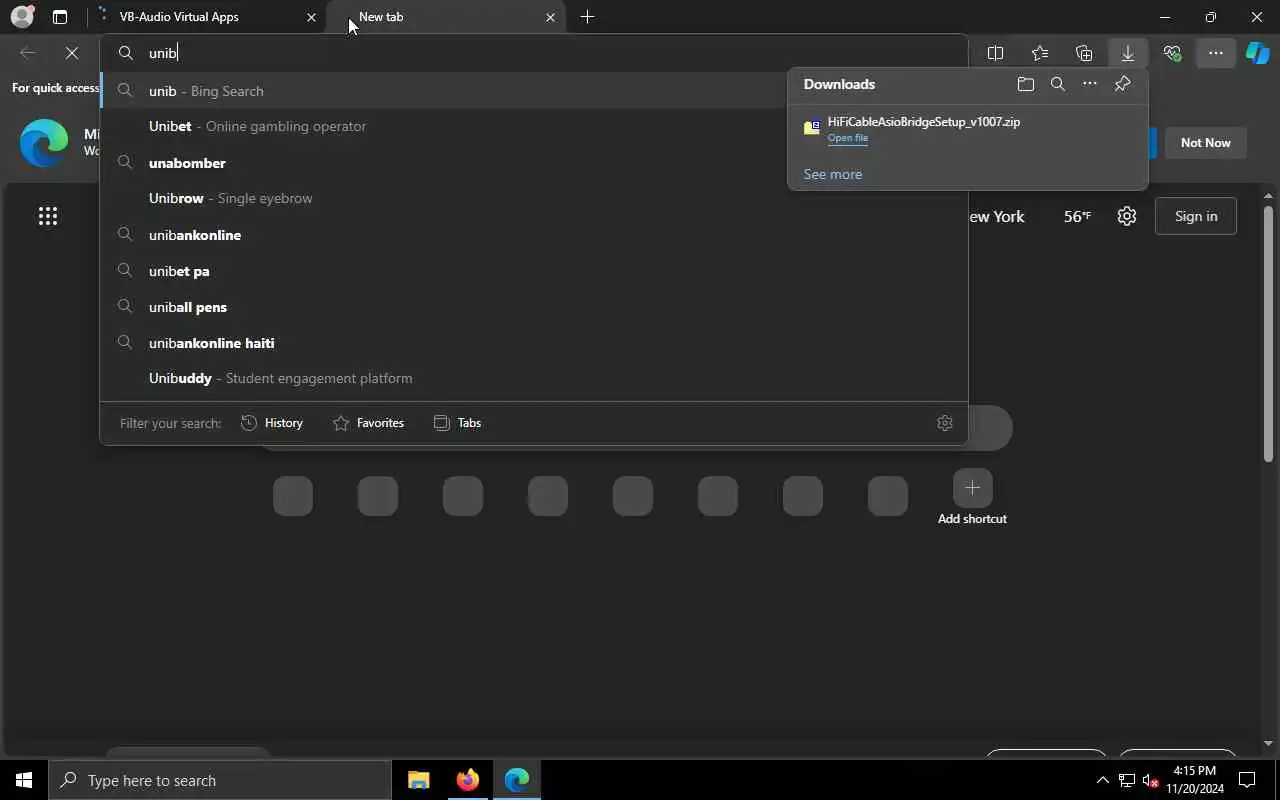Screen dimensions: 1280x800
Task: Choose Unibuddy student engagement suggestion
Action: (x=534, y=378)
